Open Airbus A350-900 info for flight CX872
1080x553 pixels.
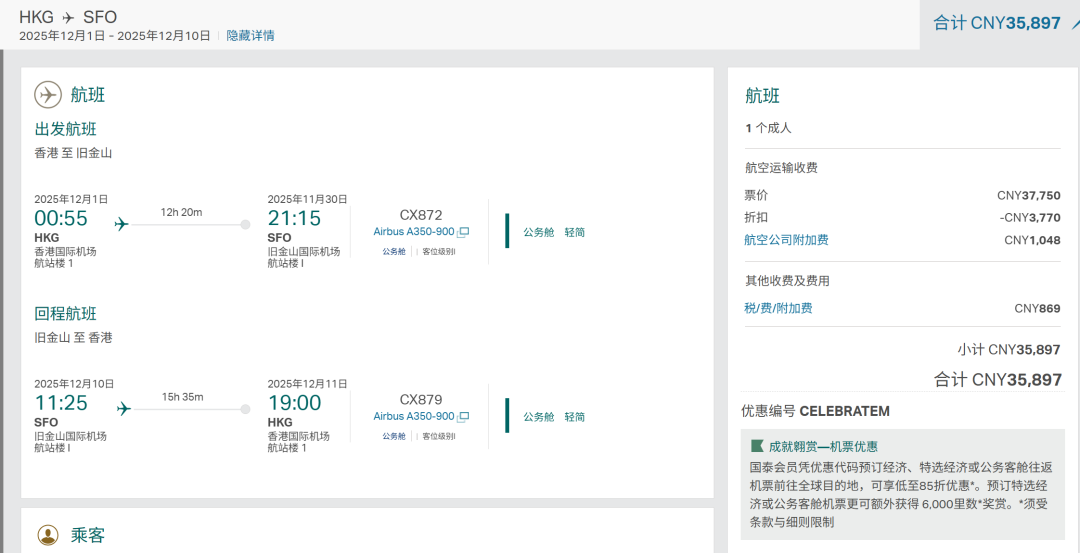[414, 232]
